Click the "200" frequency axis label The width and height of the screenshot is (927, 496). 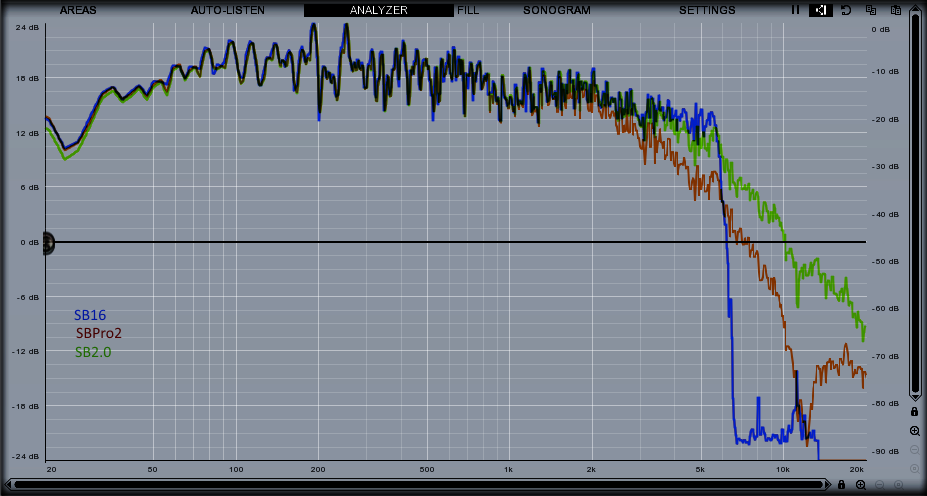tap(318, 469)
